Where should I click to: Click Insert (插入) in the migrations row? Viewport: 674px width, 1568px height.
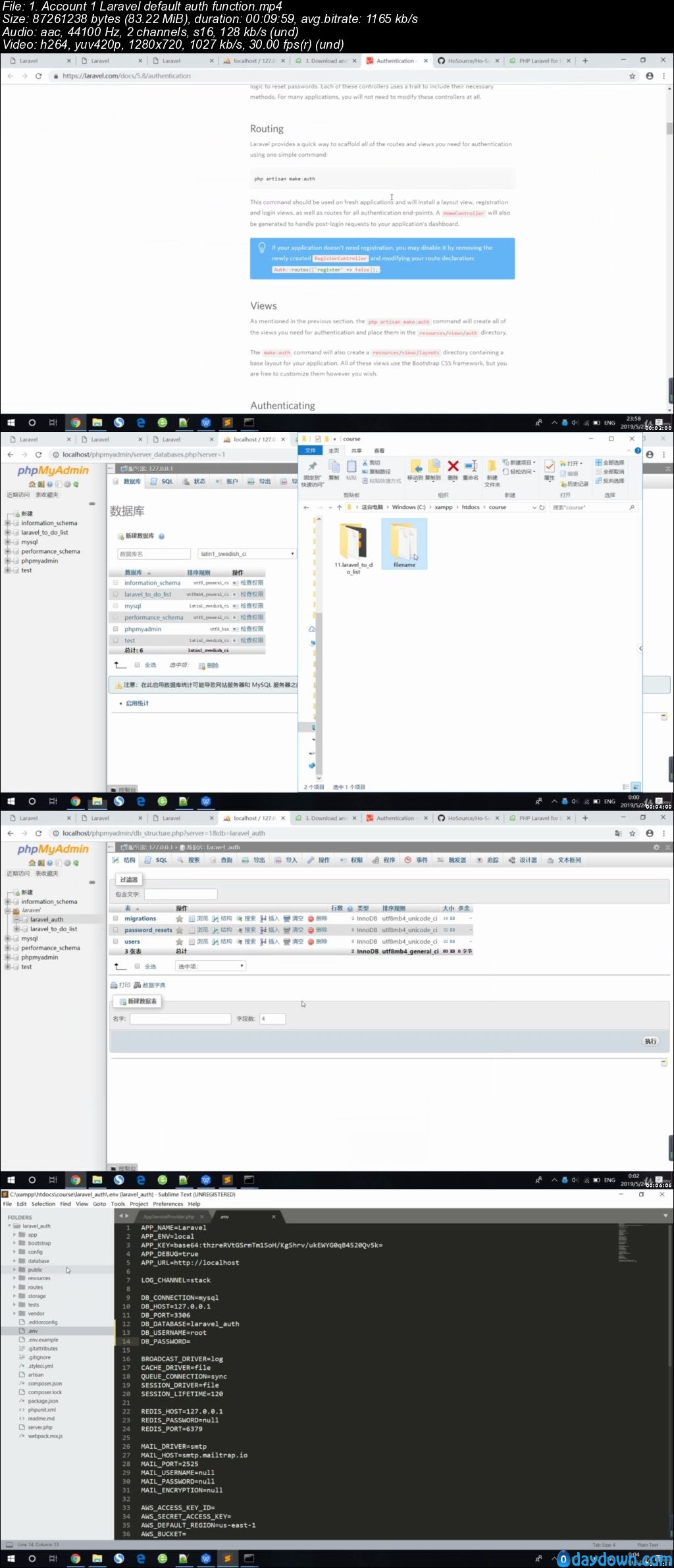point(270,918)
